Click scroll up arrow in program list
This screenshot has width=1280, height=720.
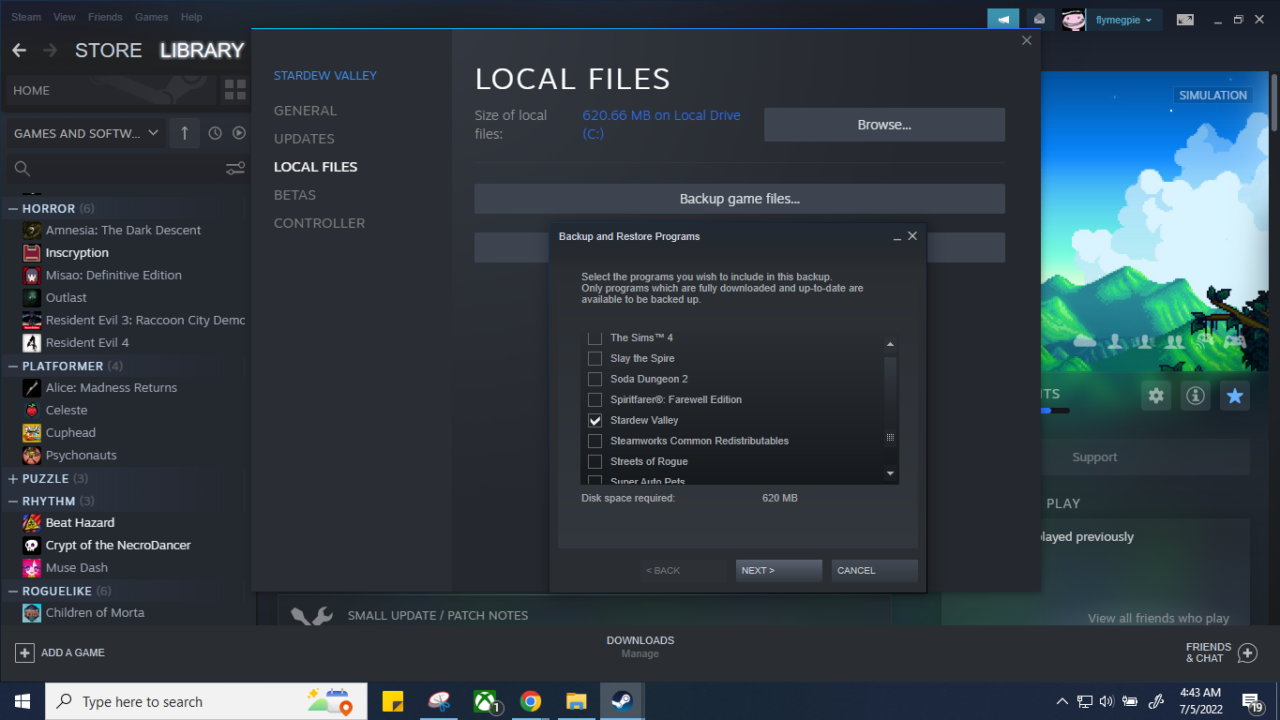[x=890, y=345]
